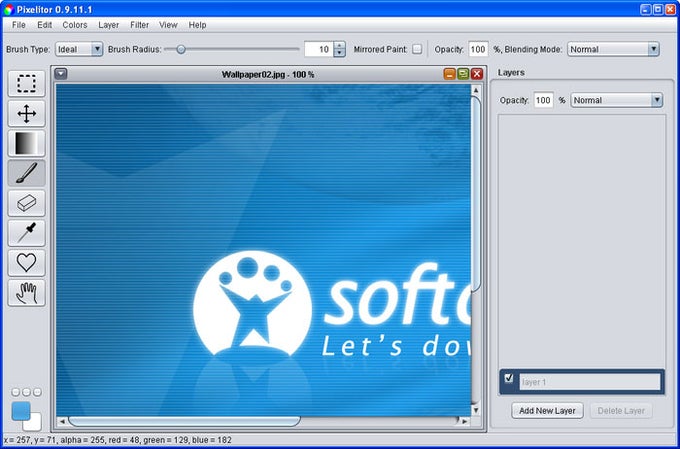Select the Color Picker eyedropper tool

pyautogui.click(x=26, y=233)
